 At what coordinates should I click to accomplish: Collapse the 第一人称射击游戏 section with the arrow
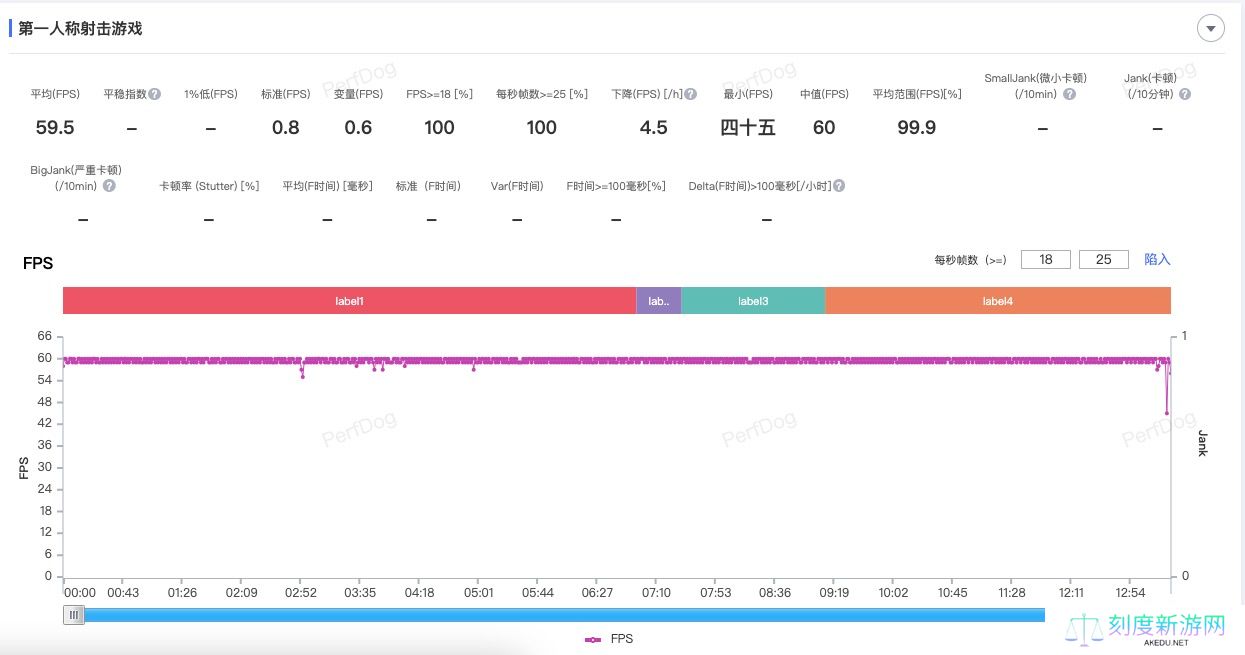tap(1210, 29)
